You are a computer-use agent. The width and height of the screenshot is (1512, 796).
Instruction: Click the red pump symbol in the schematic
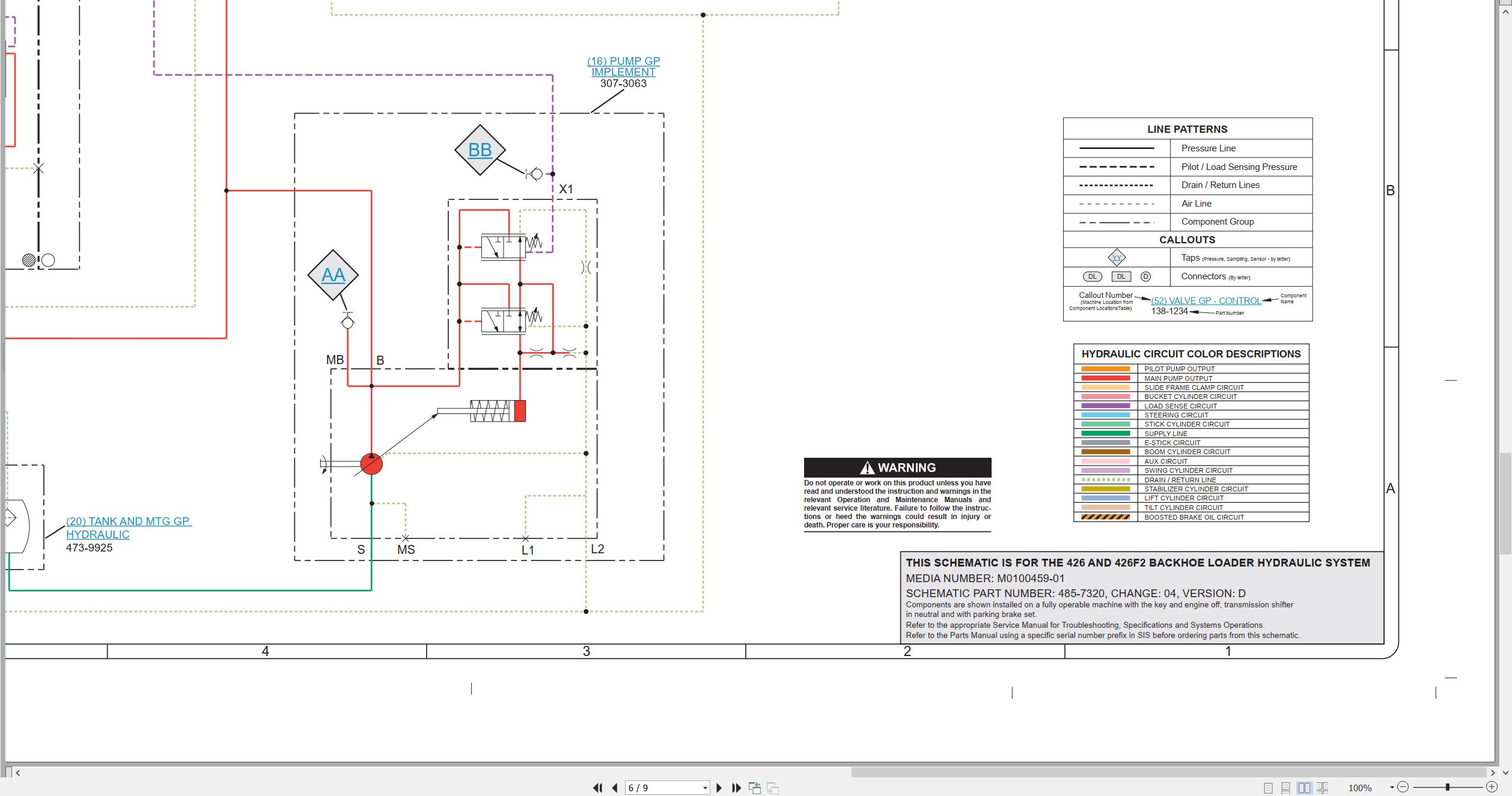[371, 464]
